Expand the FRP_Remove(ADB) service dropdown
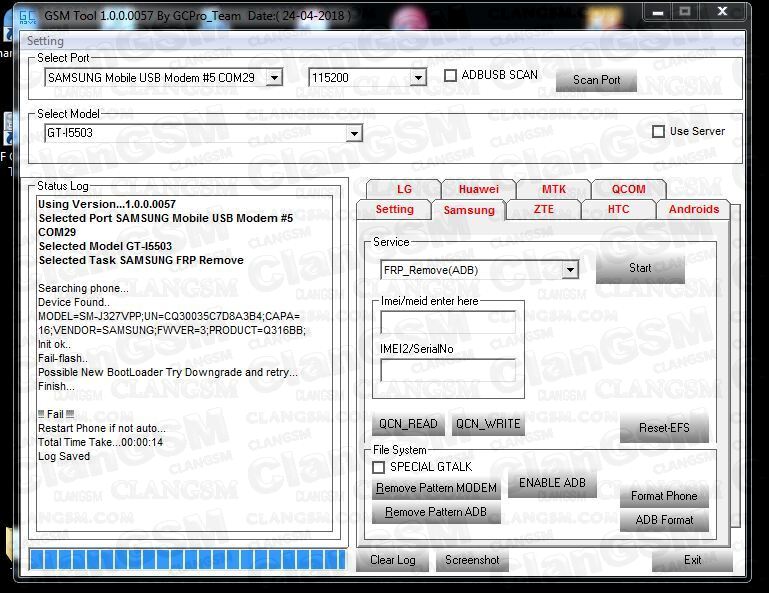Viewport: 769px width, 593px height. pyautogui.click(x=570, y=270)
